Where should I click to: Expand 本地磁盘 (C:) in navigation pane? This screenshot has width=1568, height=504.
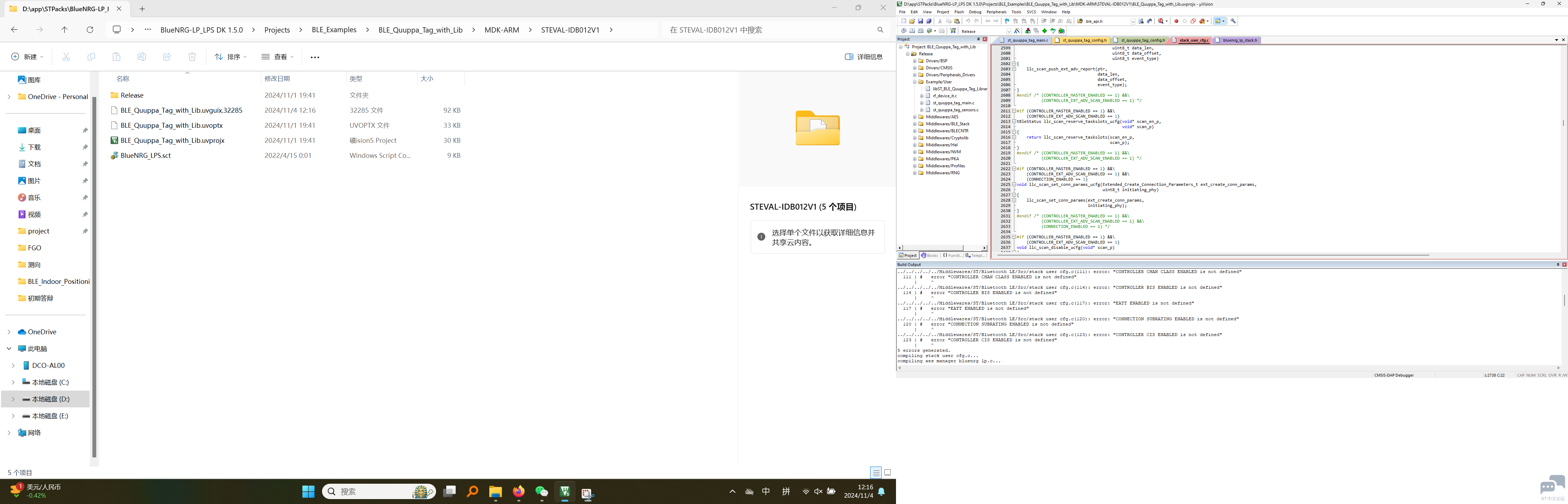[x=13, y=382]
